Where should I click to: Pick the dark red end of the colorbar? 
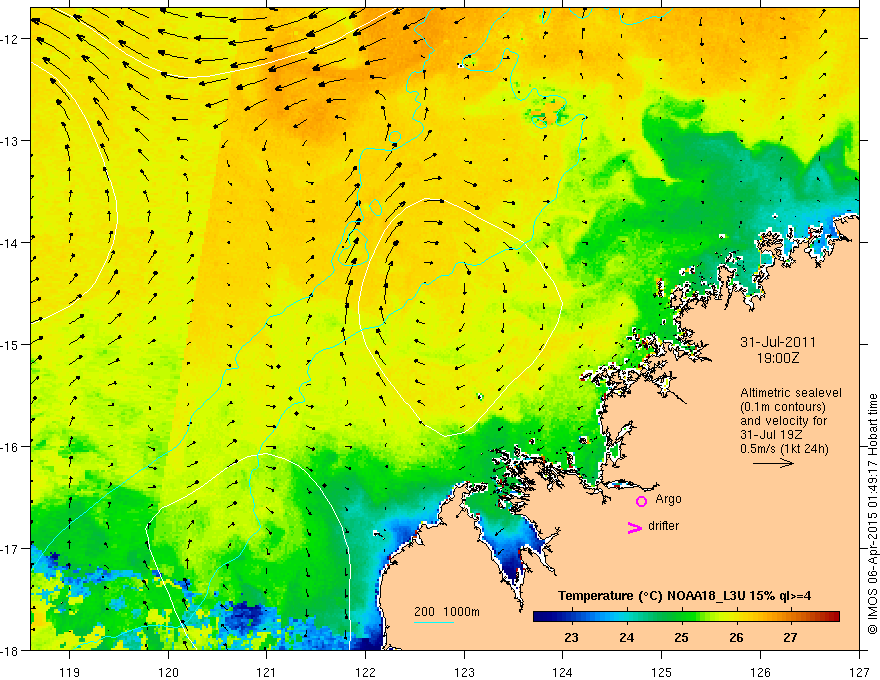point(834,617)
